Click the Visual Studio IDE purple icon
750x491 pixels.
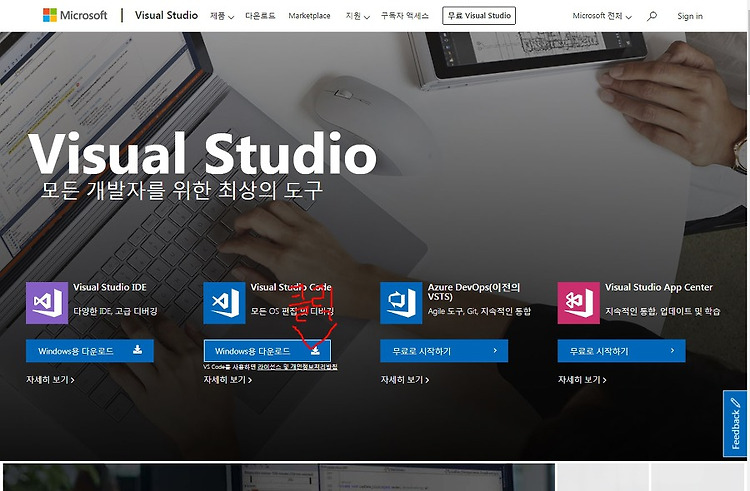coord(47,303)
